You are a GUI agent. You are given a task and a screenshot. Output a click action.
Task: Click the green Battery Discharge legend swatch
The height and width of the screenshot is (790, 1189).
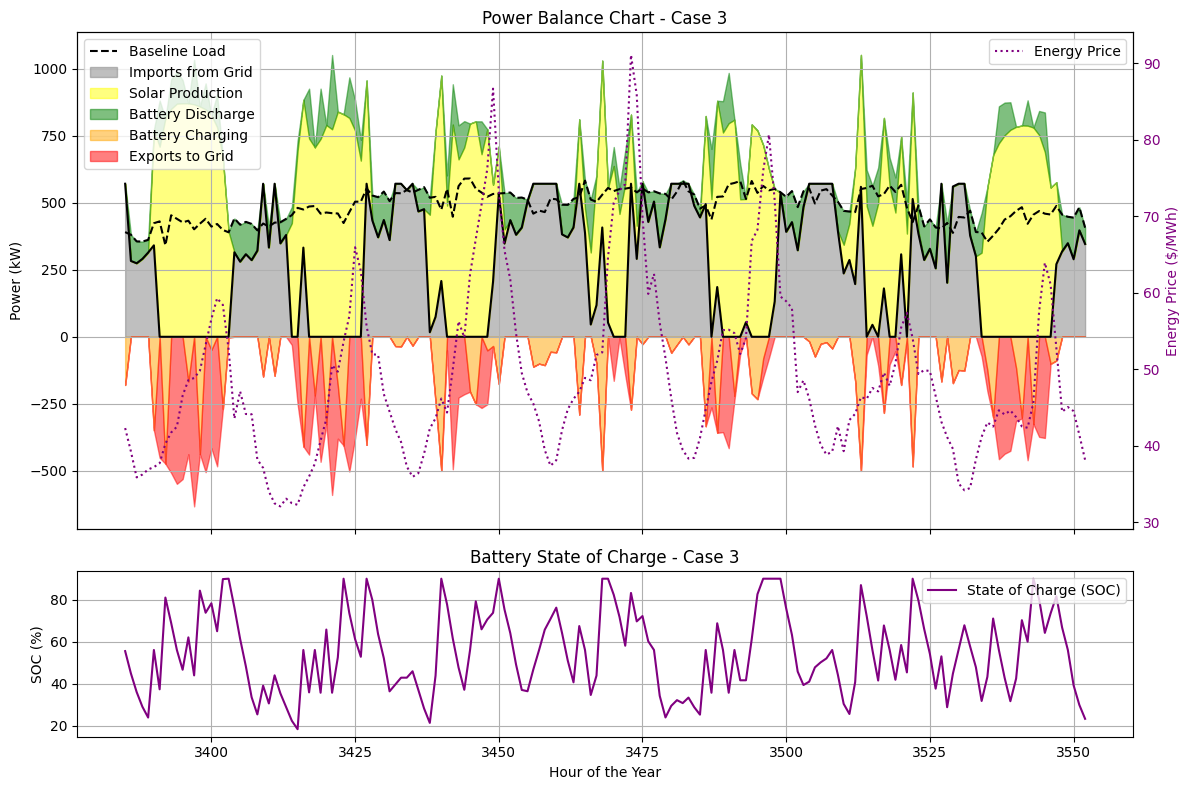click(x=104, y=114)
